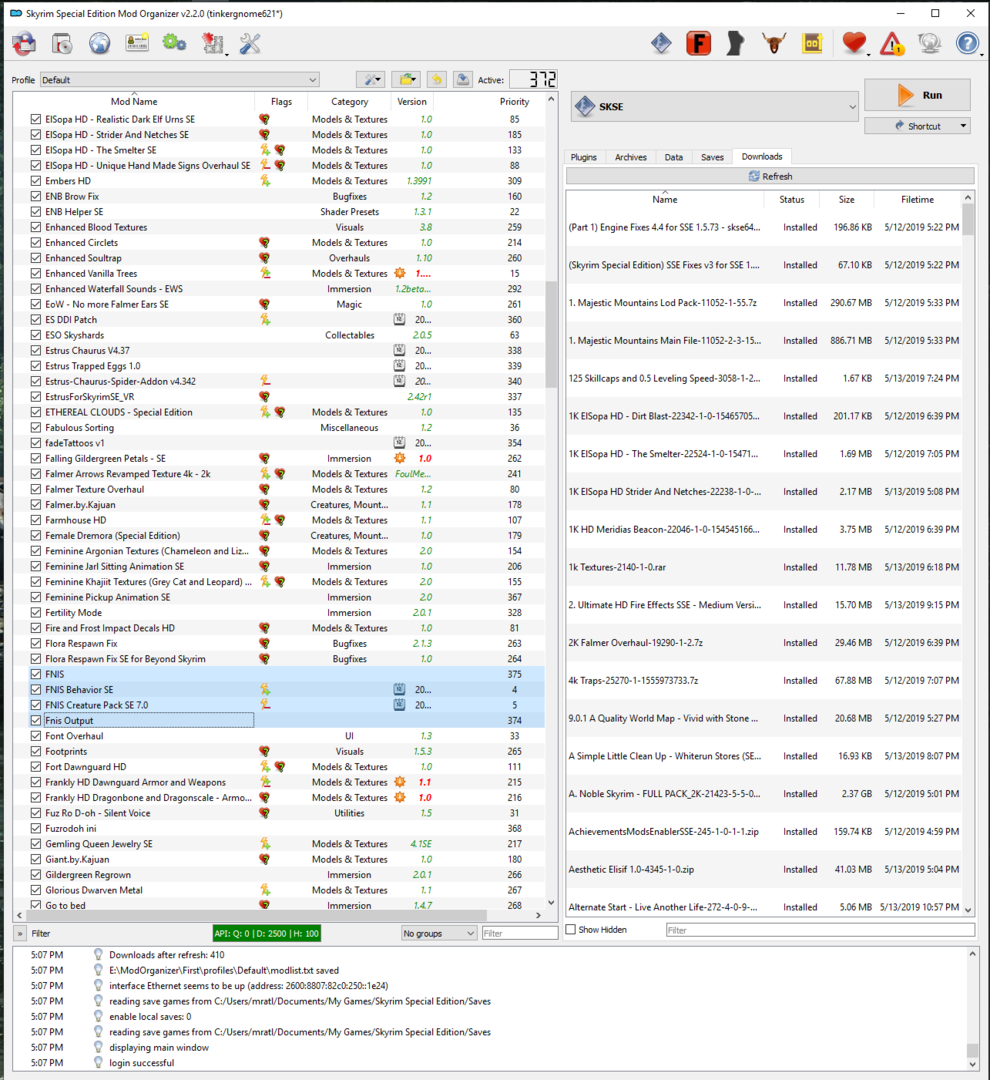
Task: Sort downloads by the Filetime column header
Action: (x=917, y=199)
